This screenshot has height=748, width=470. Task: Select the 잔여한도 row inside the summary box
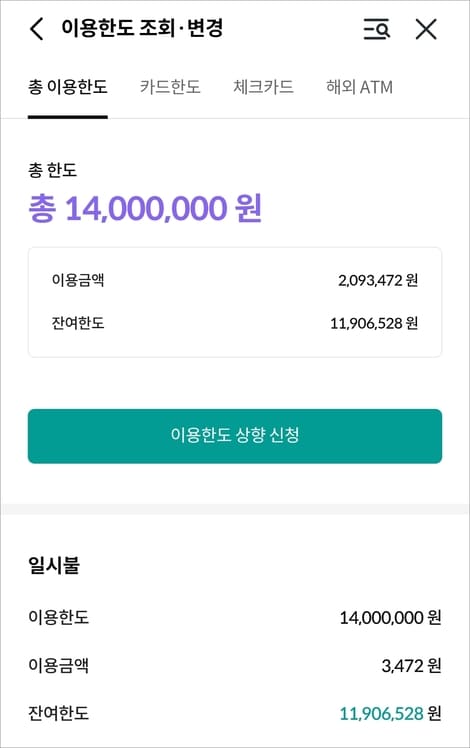pos(235,323)
